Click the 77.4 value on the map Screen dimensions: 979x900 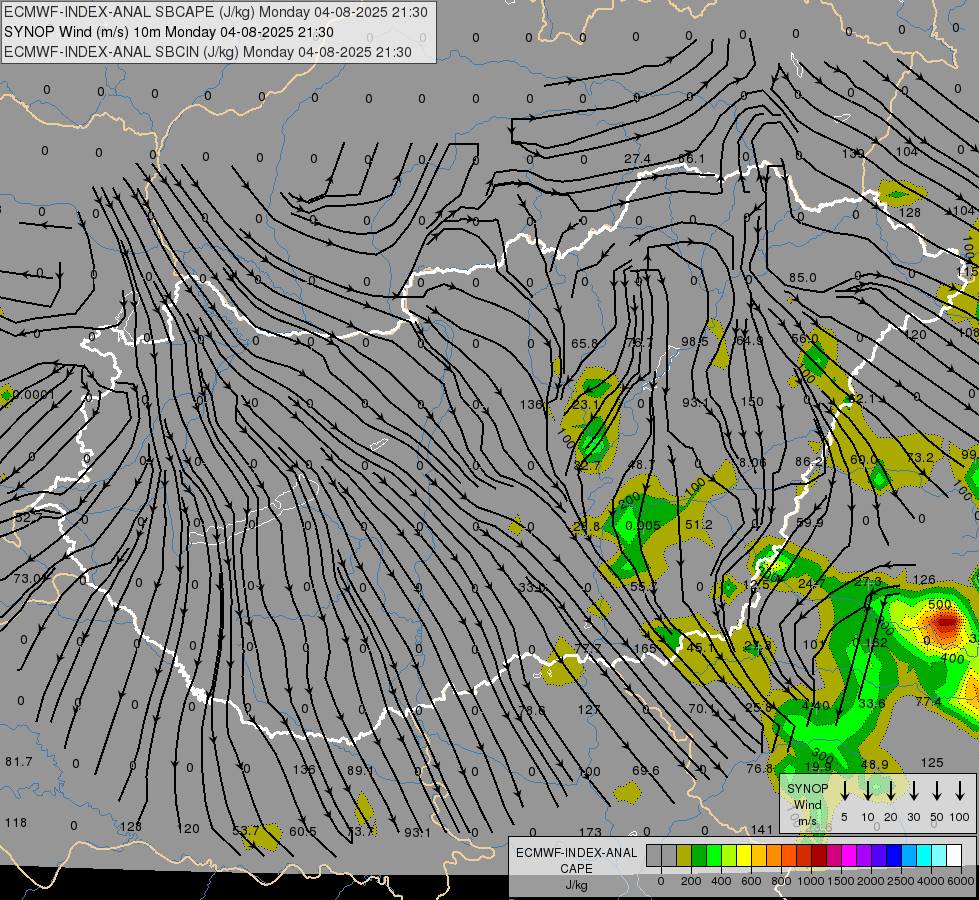point(928,702)
